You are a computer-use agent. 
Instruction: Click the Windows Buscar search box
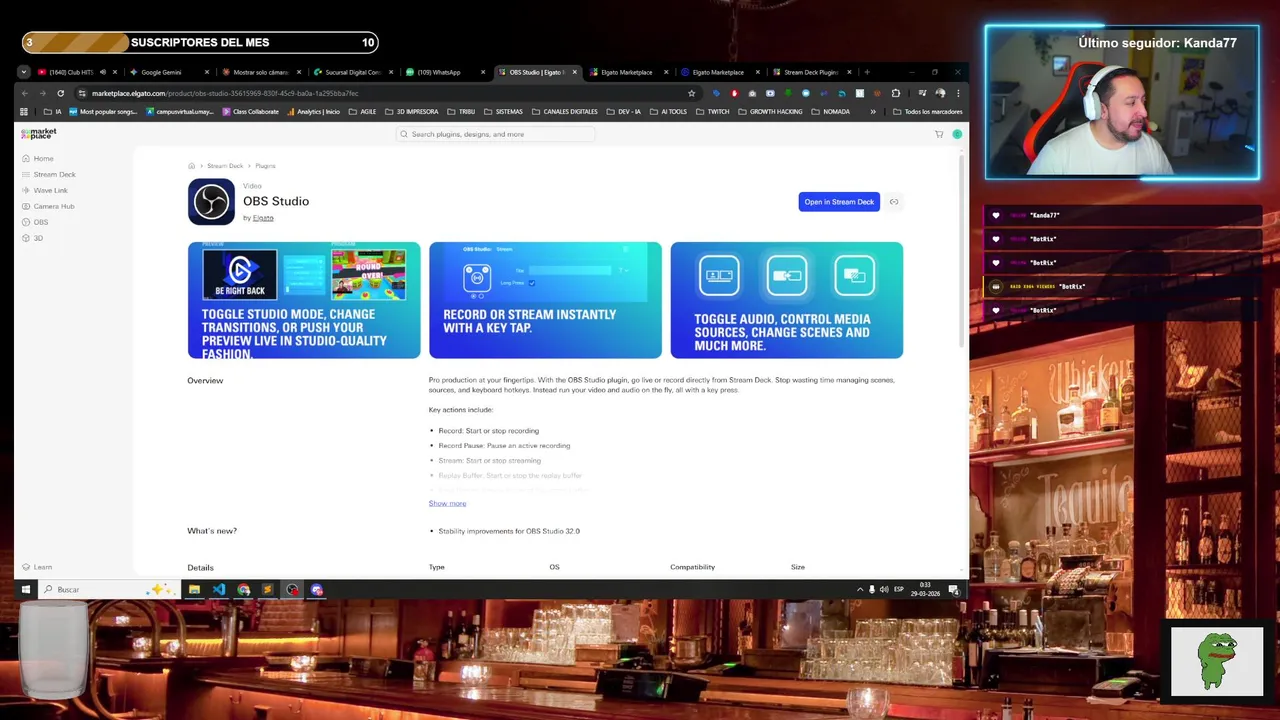[108, 590]
